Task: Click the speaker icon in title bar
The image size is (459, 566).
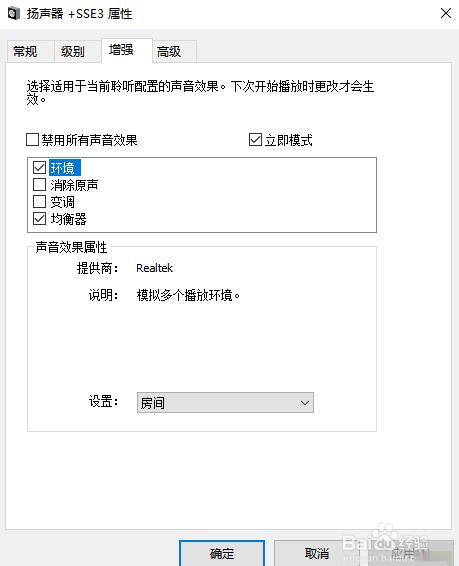Action: coord(14,14)
